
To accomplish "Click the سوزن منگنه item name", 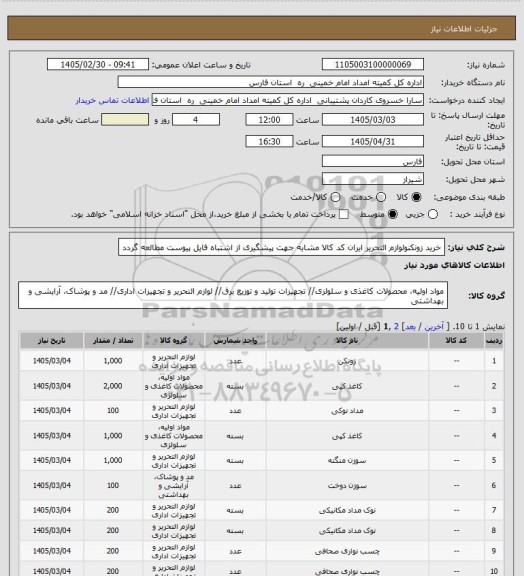I will click(x=347, y=460).
